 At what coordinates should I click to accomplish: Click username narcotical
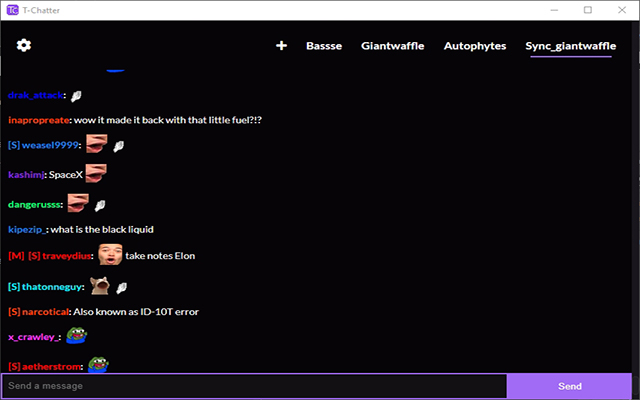click(45, 312)
